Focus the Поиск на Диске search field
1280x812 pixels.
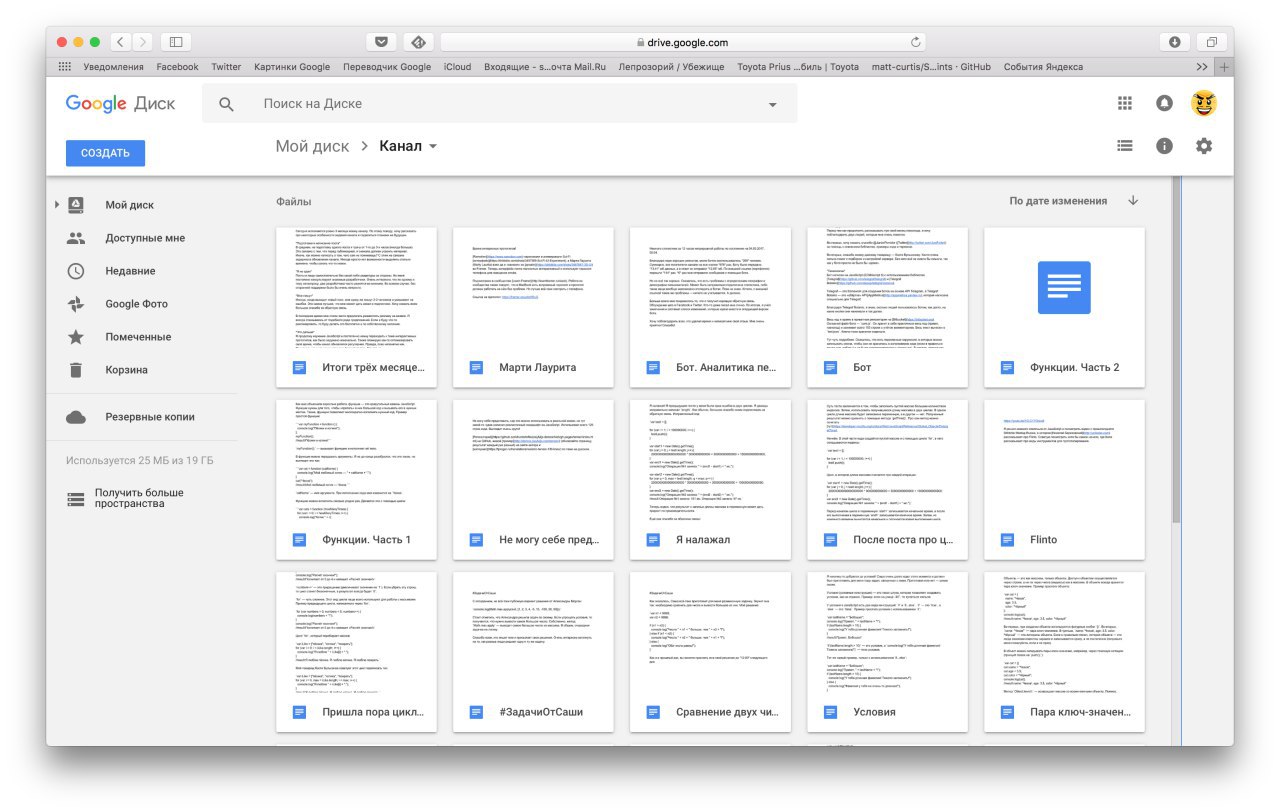click(x=500, y=104)
